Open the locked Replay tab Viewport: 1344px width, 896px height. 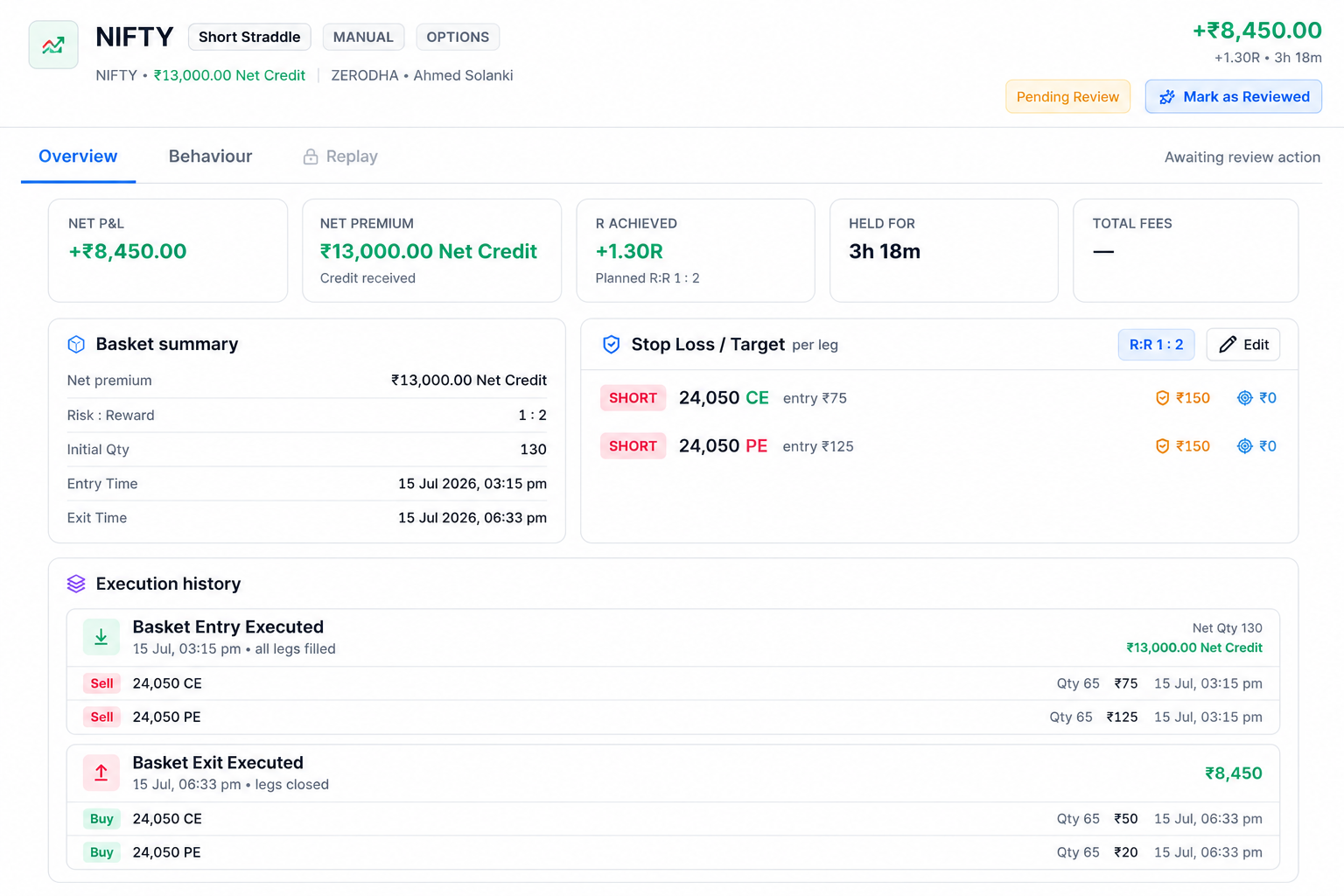[340, 157]
